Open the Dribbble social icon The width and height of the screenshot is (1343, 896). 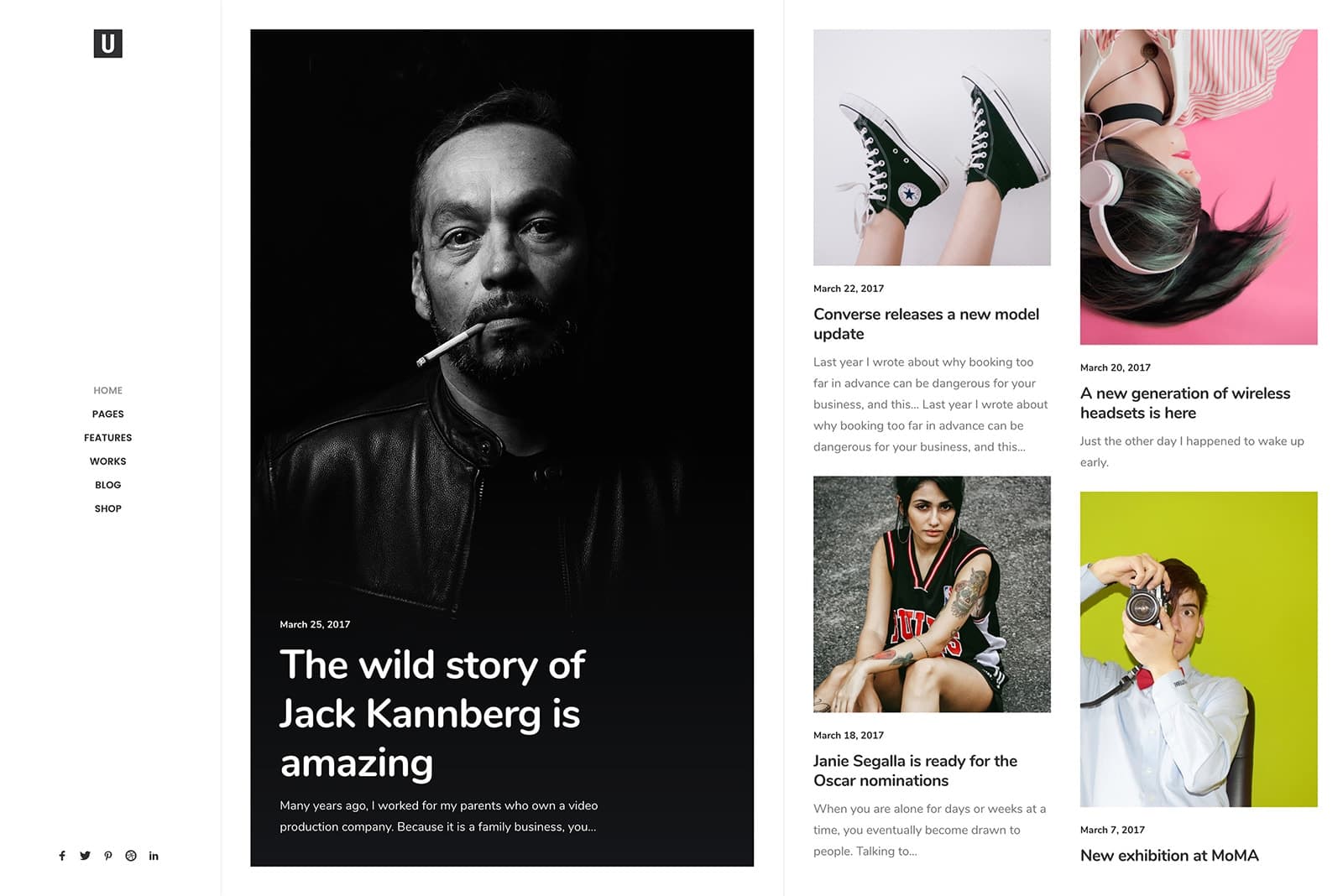(x=131, y=856)
